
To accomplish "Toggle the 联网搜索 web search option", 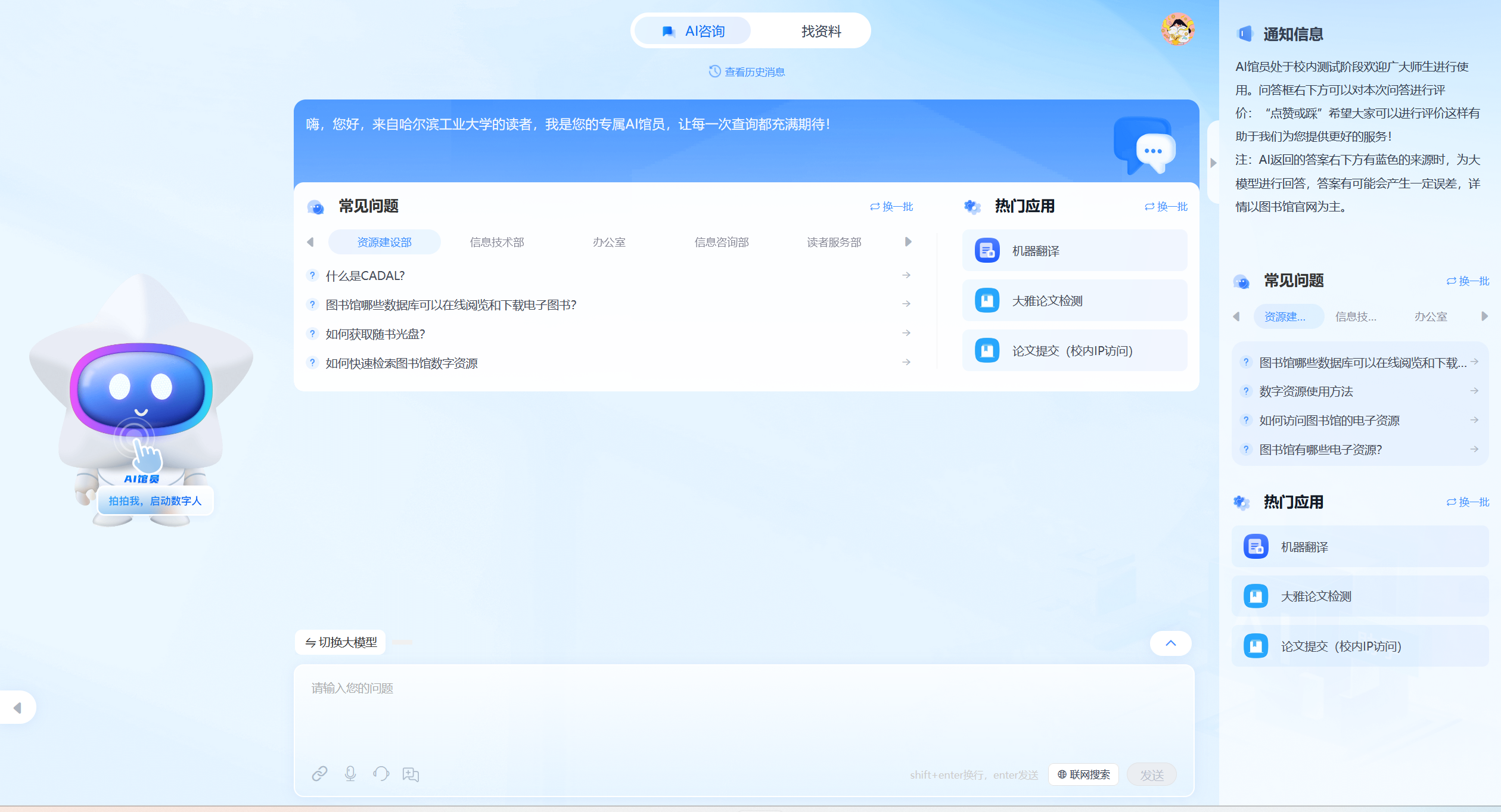I will tap(1083, 774).
